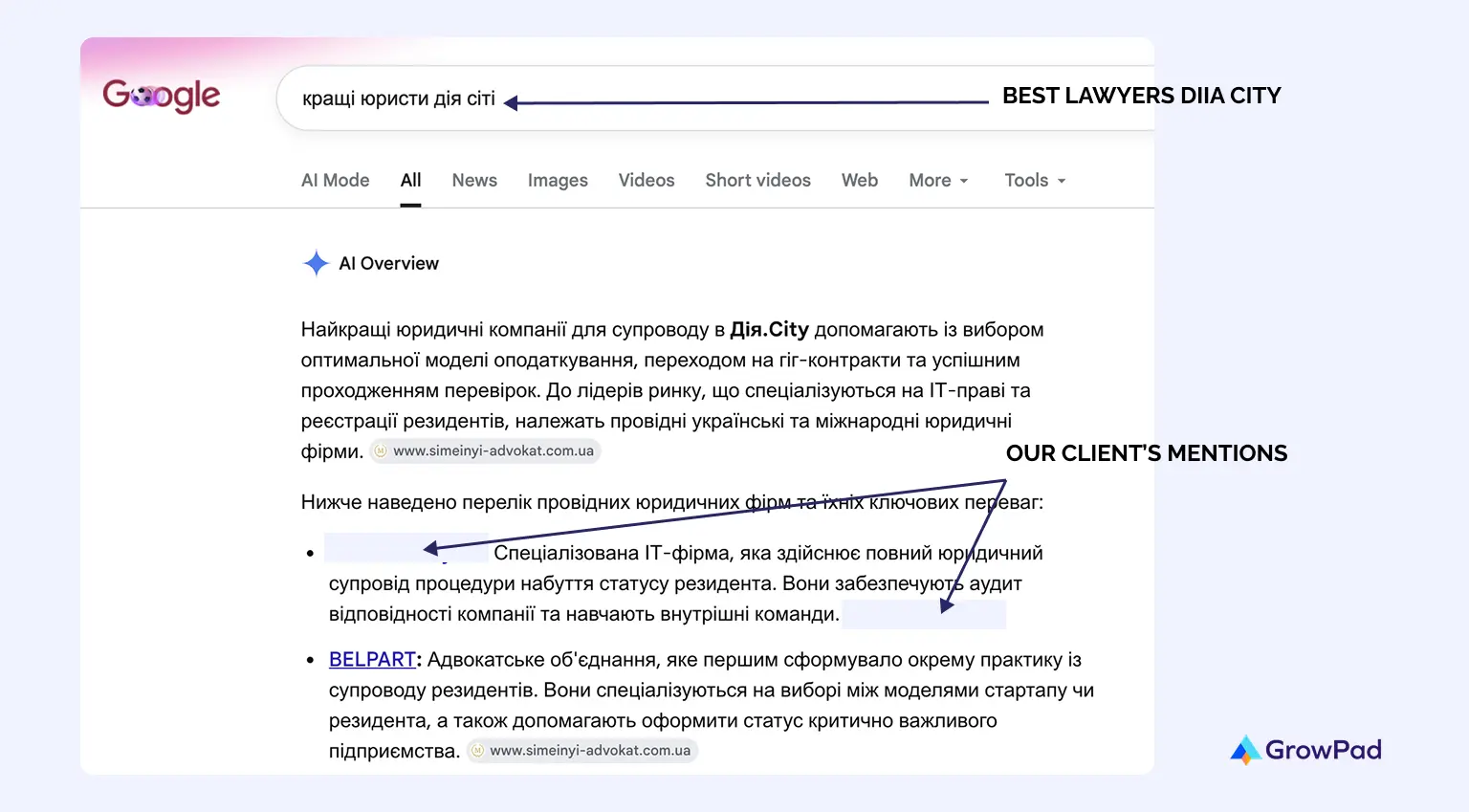Open the simeinyi-advokat source chip after фірми
The width and height of the screenshot is (1469, 812).
tap(485, 450)
